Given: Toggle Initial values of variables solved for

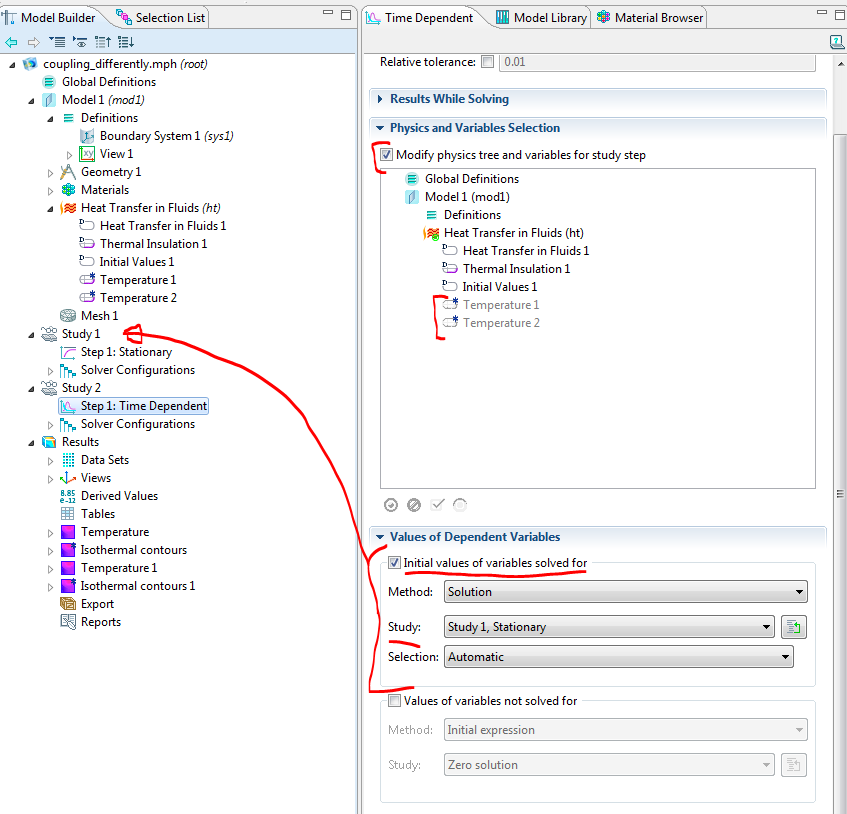Looking at the screenshot, I should 394,563.
